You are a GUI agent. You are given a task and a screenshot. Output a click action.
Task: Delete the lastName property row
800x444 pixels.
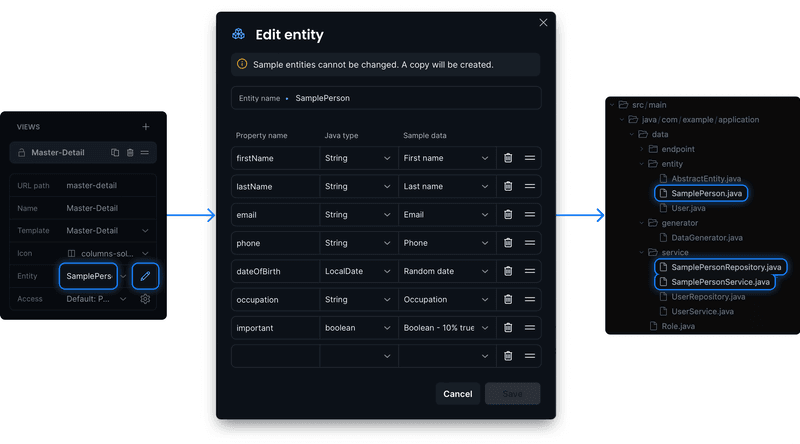click(x=508, y=186)
